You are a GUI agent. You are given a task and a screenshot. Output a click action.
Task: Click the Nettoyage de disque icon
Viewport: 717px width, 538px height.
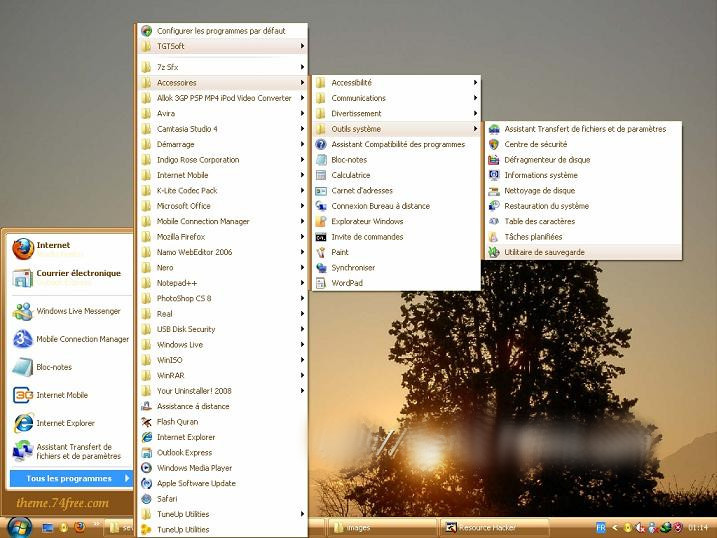coord(493,191)
